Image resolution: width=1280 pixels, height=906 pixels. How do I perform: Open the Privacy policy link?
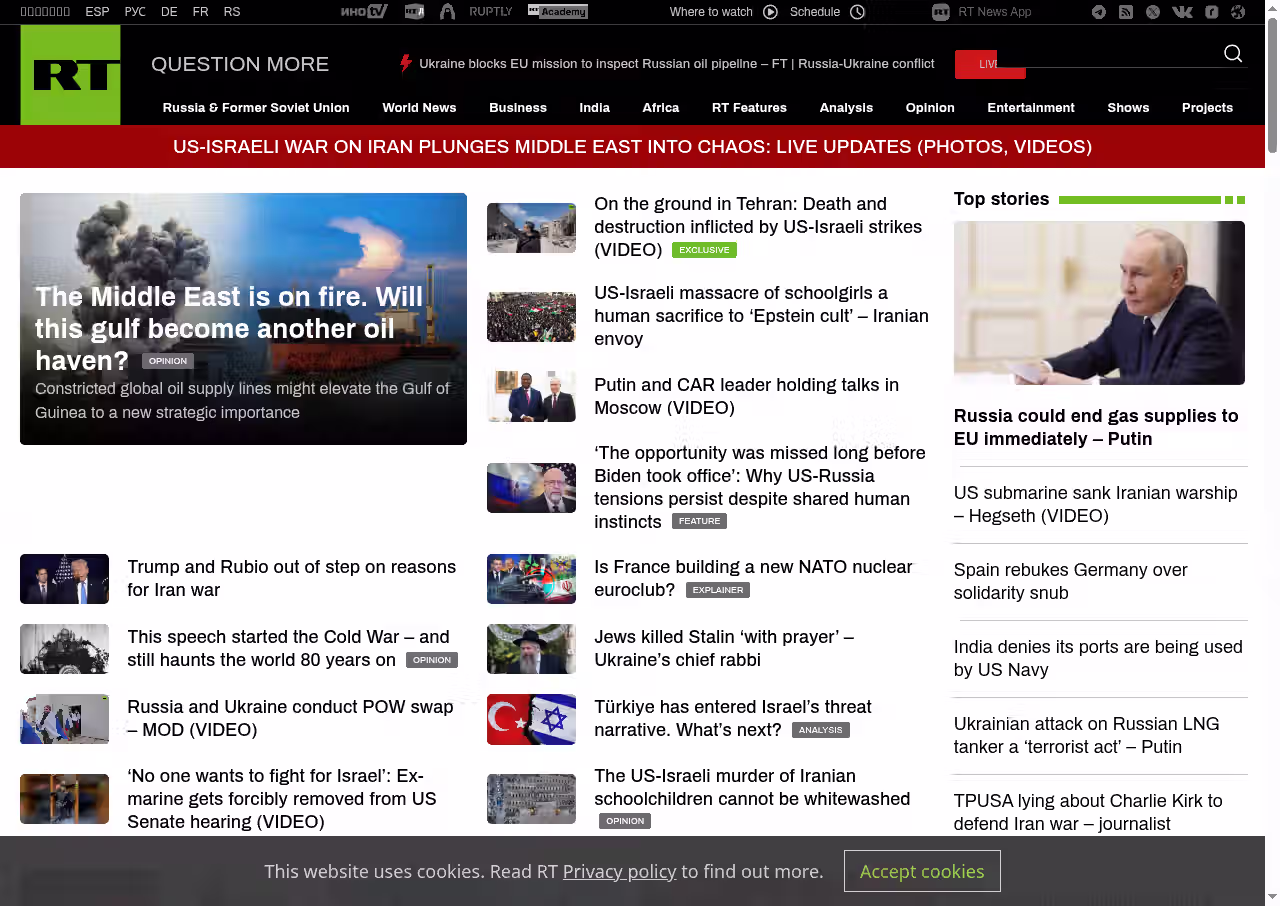[x=619, y=872]
